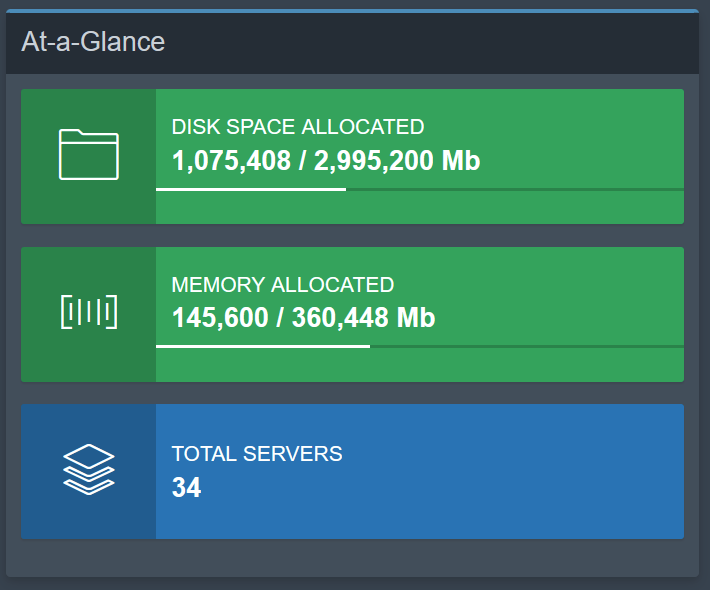Click the disk space progress bar filled portion
The height and width of the screenshot is (590, 710).
[251, 189]
